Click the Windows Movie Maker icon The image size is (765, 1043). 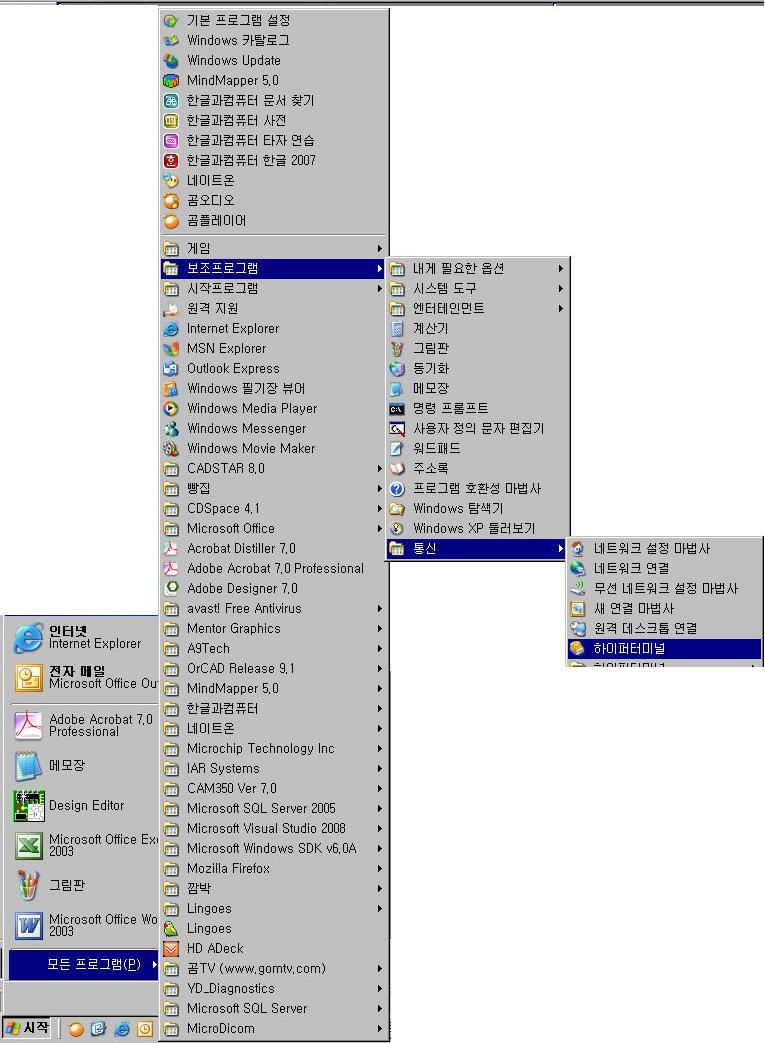[x=171, y=448]
